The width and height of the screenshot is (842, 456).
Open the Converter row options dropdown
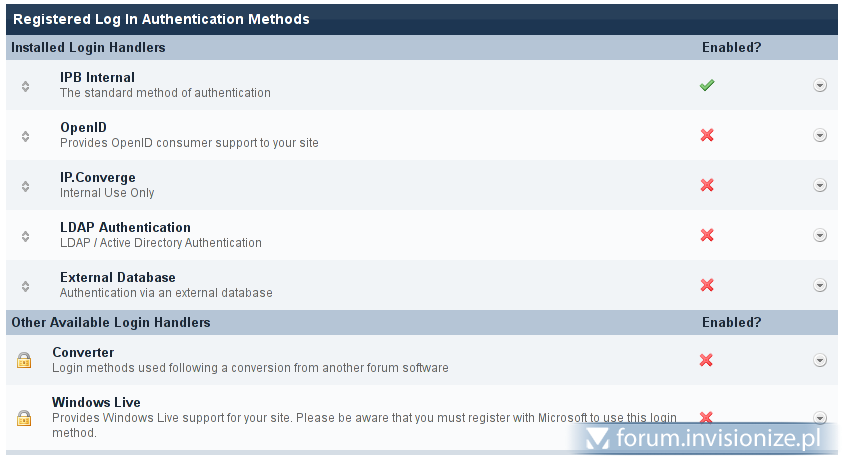tap(820, 360)
